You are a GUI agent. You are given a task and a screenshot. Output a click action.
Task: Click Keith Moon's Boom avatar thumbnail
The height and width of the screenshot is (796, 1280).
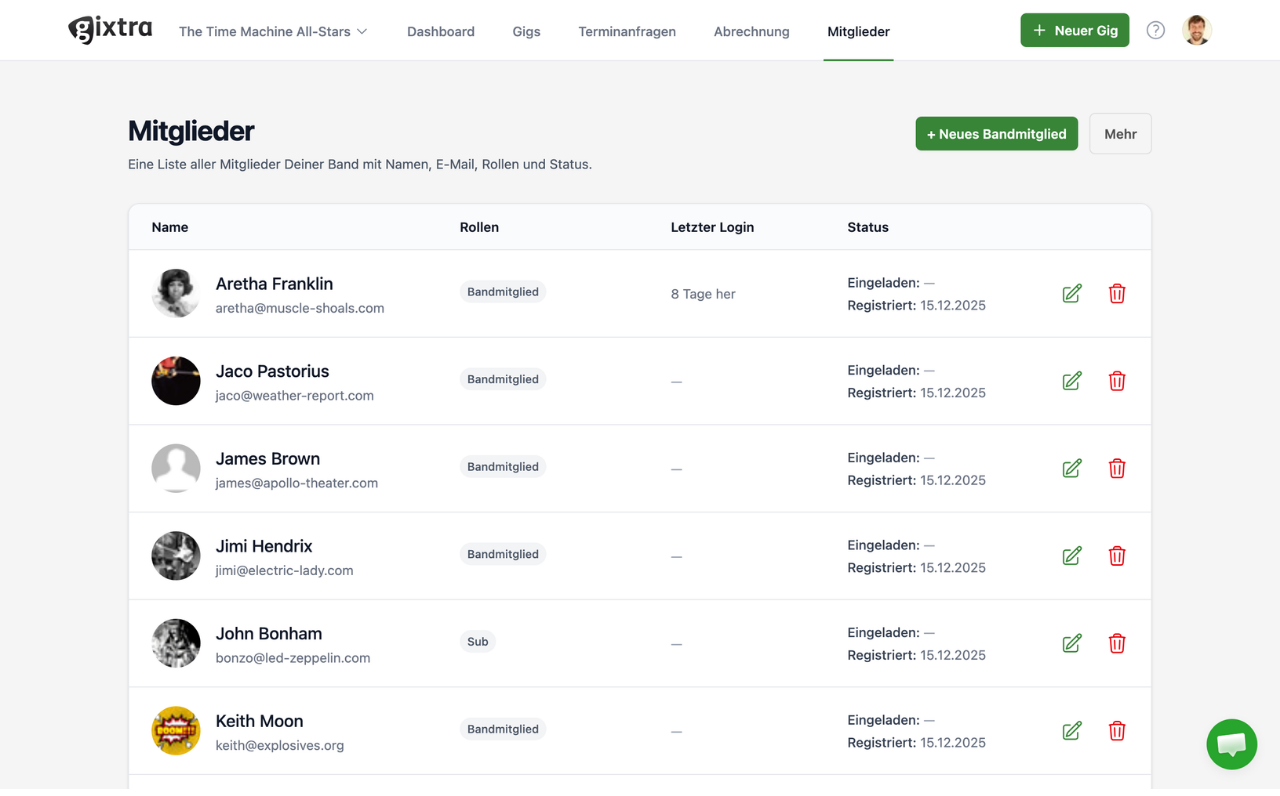pos(176,730)
